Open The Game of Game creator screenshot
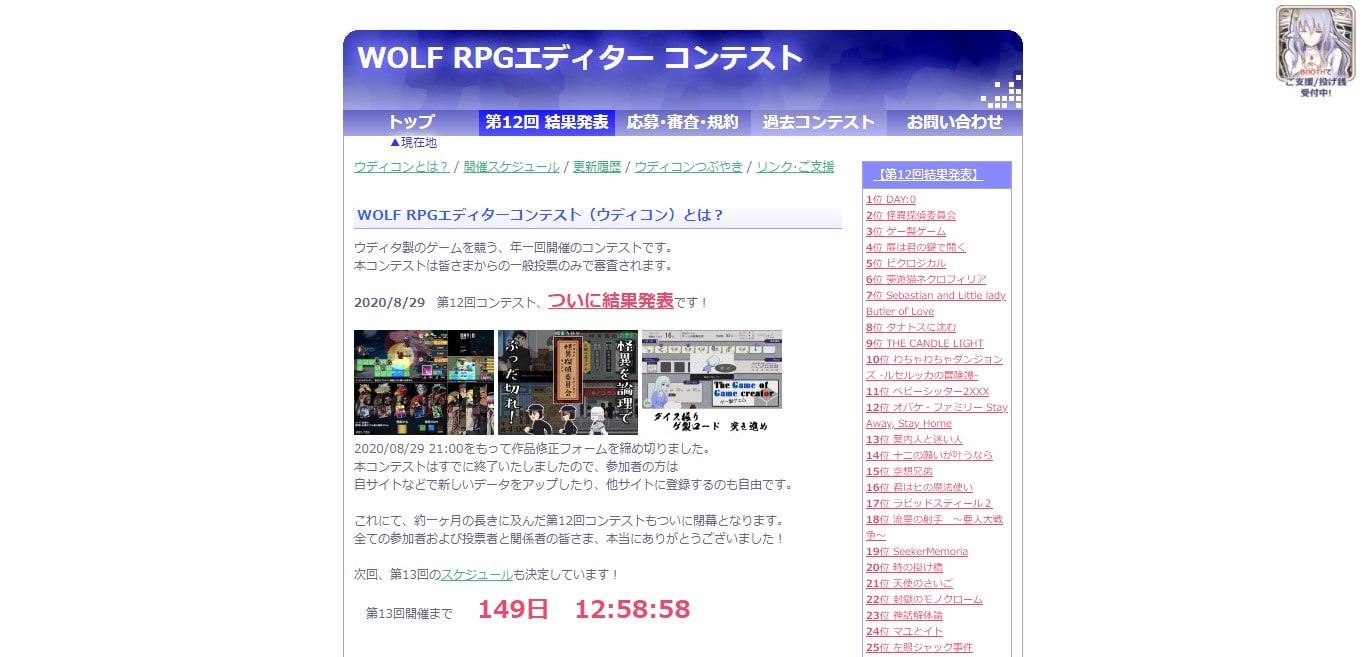This screenshot has height=657, width=1366. pyautogui.click(x=711, y=382)
